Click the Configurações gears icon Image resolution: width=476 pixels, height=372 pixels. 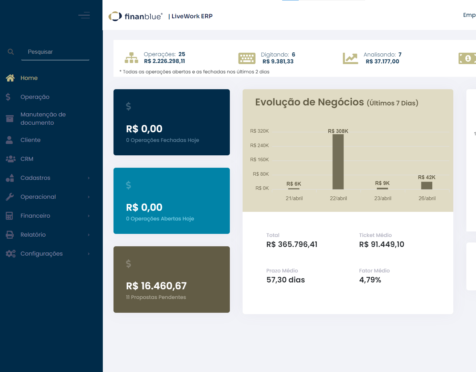[x=10, y=254]
